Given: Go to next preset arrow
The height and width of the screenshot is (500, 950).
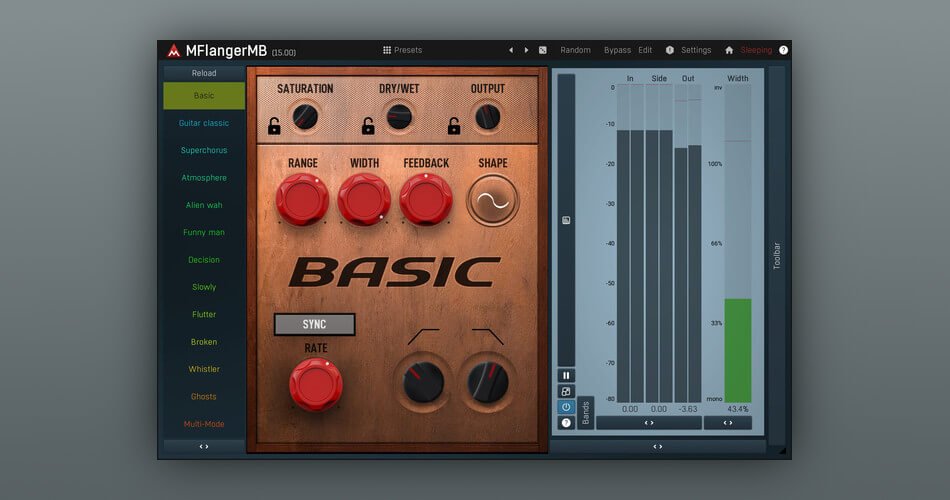Looking at the screenshot, I should (526, 50).
